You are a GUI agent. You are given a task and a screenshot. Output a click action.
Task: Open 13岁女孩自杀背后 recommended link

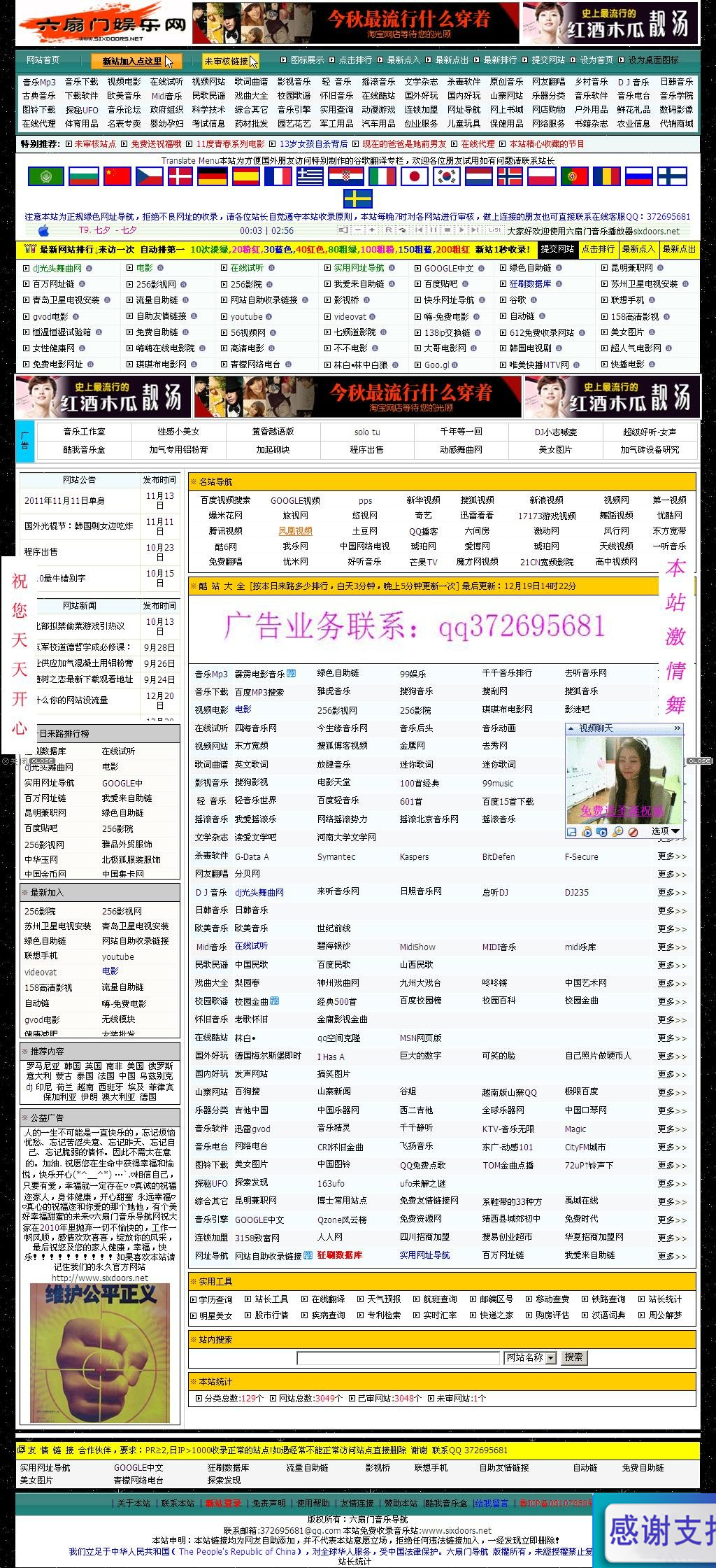point(313,144)
